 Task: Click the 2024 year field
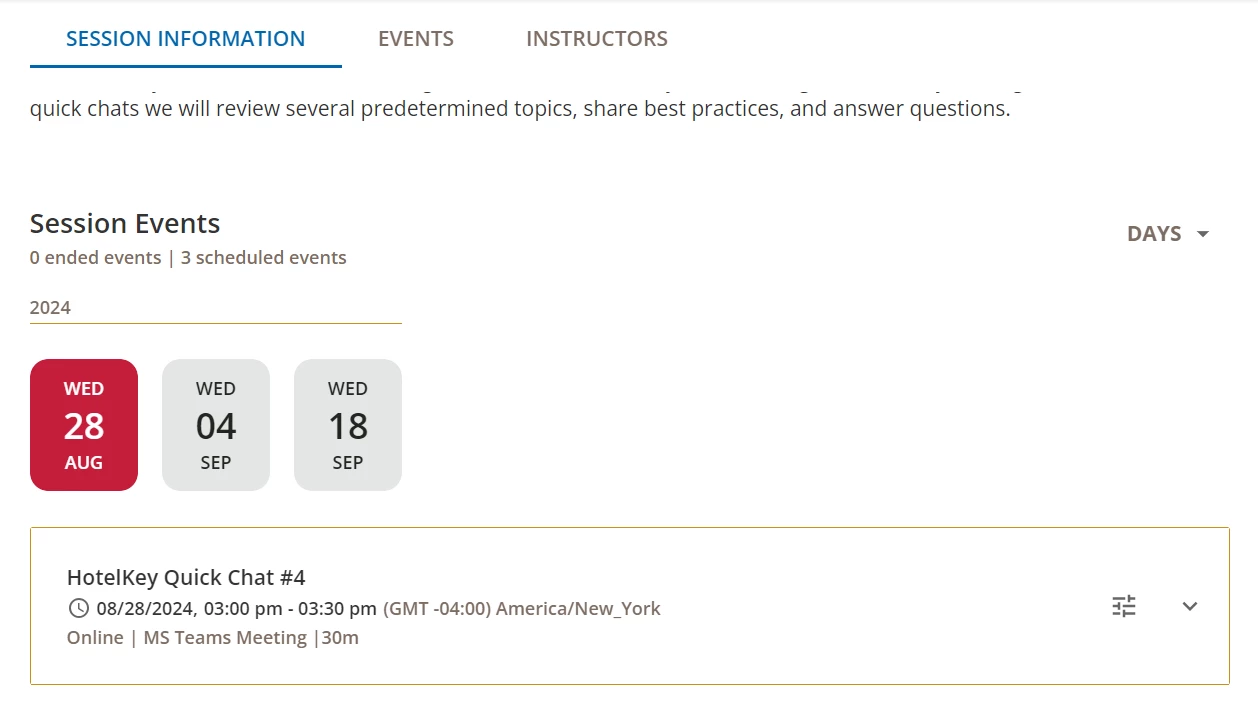coord(215,308)
